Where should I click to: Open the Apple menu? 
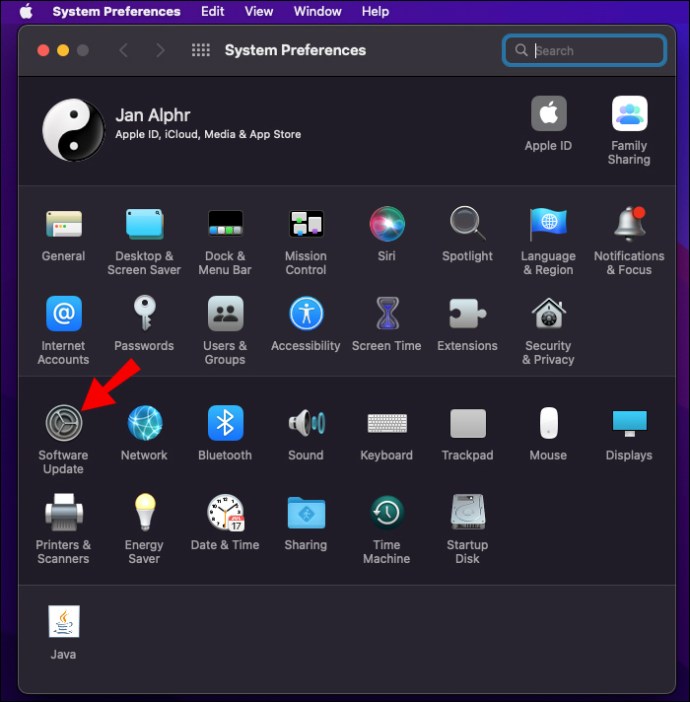[x=26, y=11]
